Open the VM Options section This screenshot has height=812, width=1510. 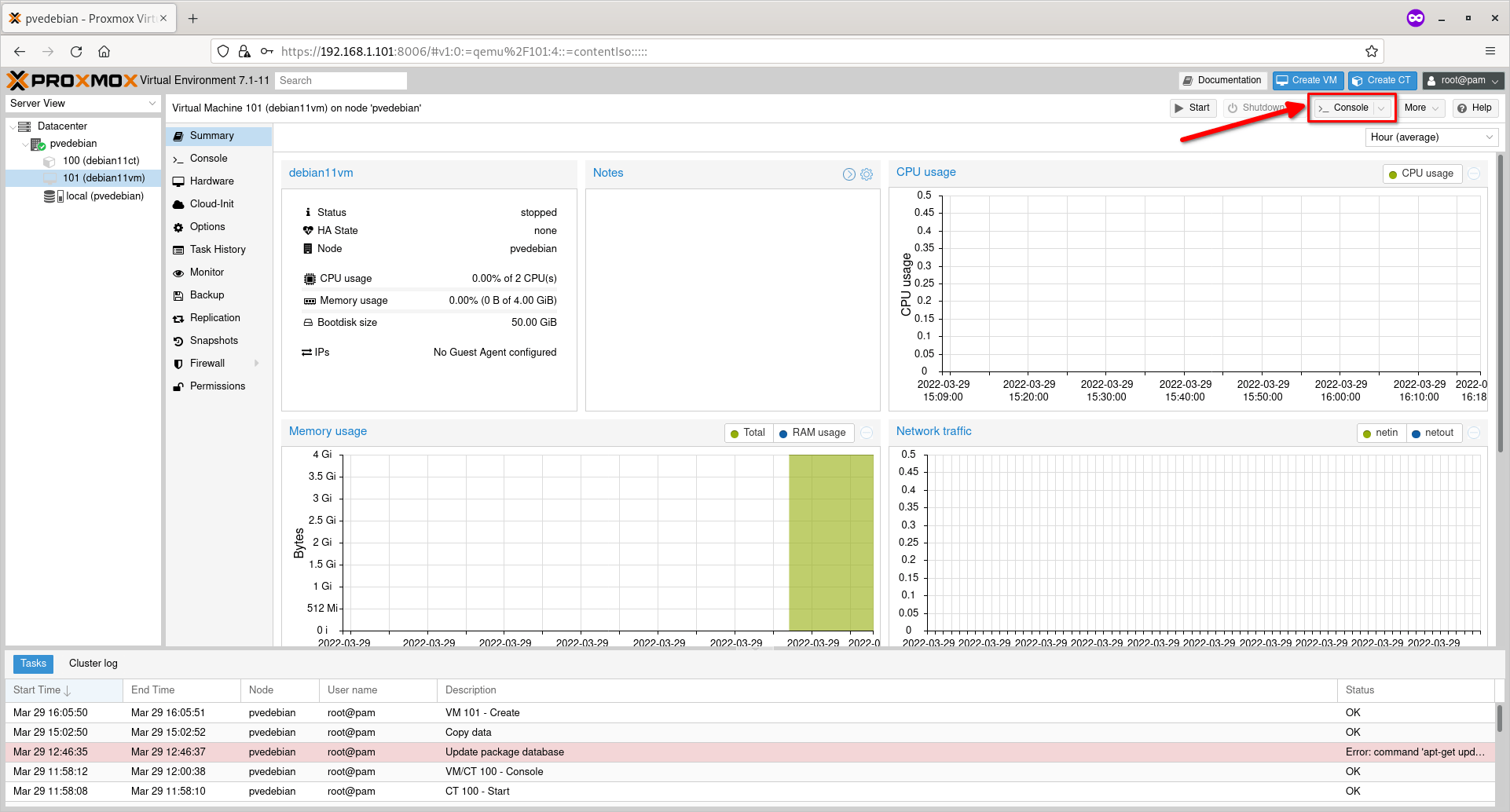(219, 227)
